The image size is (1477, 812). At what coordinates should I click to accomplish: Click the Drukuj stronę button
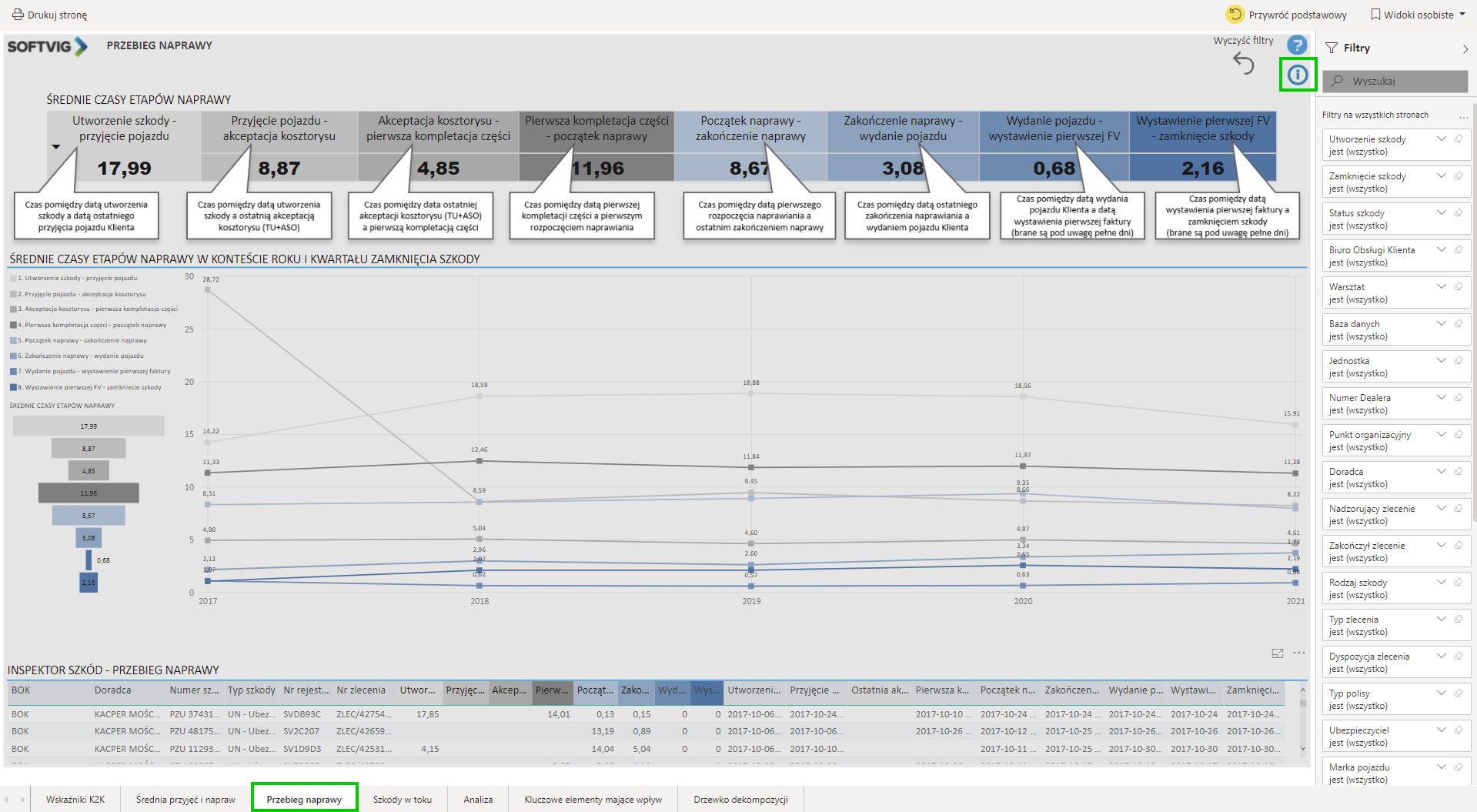point(50,15)
